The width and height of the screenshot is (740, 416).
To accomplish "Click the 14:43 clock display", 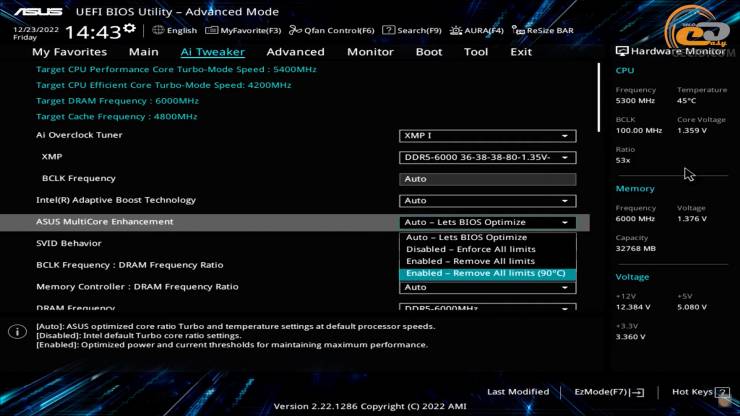I will [93, 32].
